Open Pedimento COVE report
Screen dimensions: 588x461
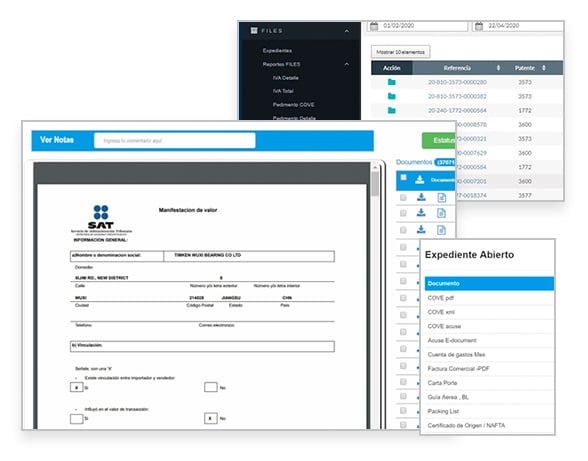click(x=293, y=105)
